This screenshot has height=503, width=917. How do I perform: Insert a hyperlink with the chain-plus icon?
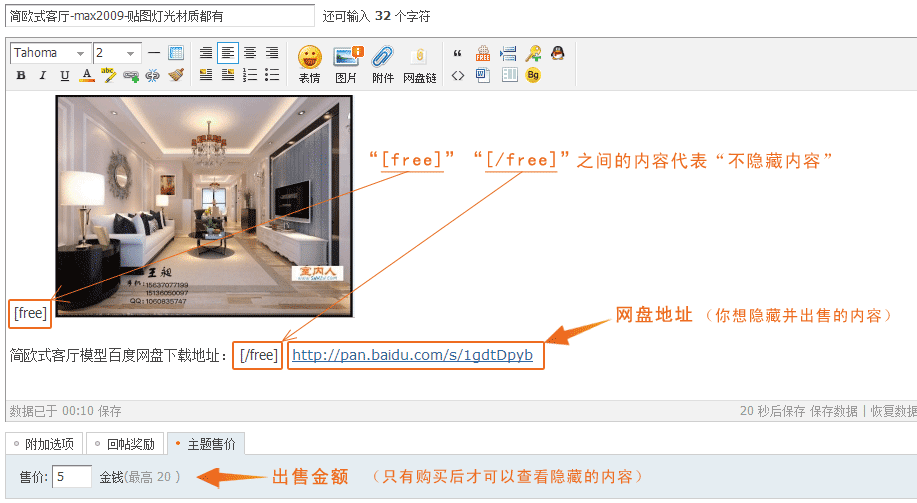point(131,76)
